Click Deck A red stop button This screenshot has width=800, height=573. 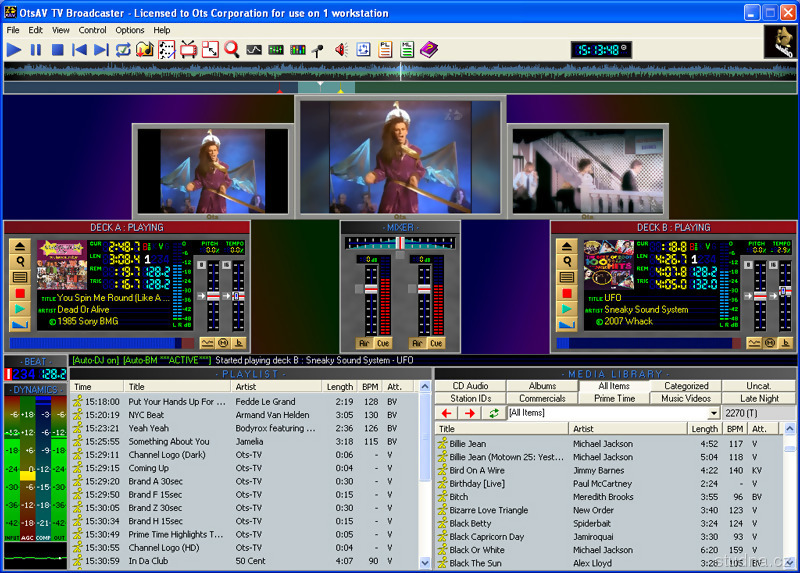coord(20,293)
